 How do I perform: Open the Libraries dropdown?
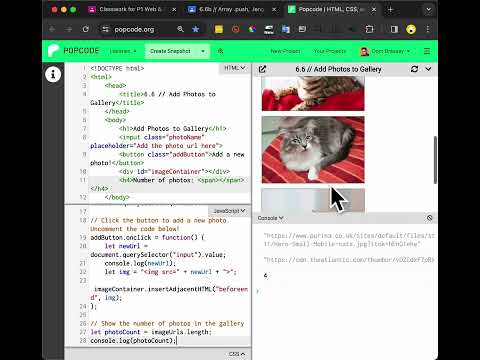tap(123, 51)
